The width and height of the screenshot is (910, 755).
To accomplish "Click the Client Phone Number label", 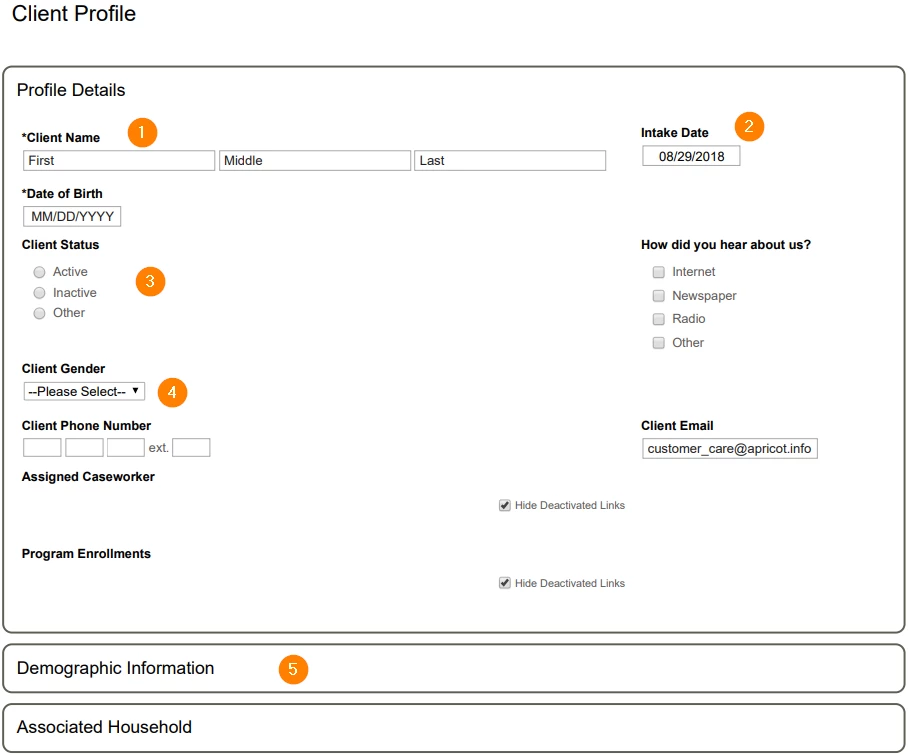I will [x=86, y=426].
